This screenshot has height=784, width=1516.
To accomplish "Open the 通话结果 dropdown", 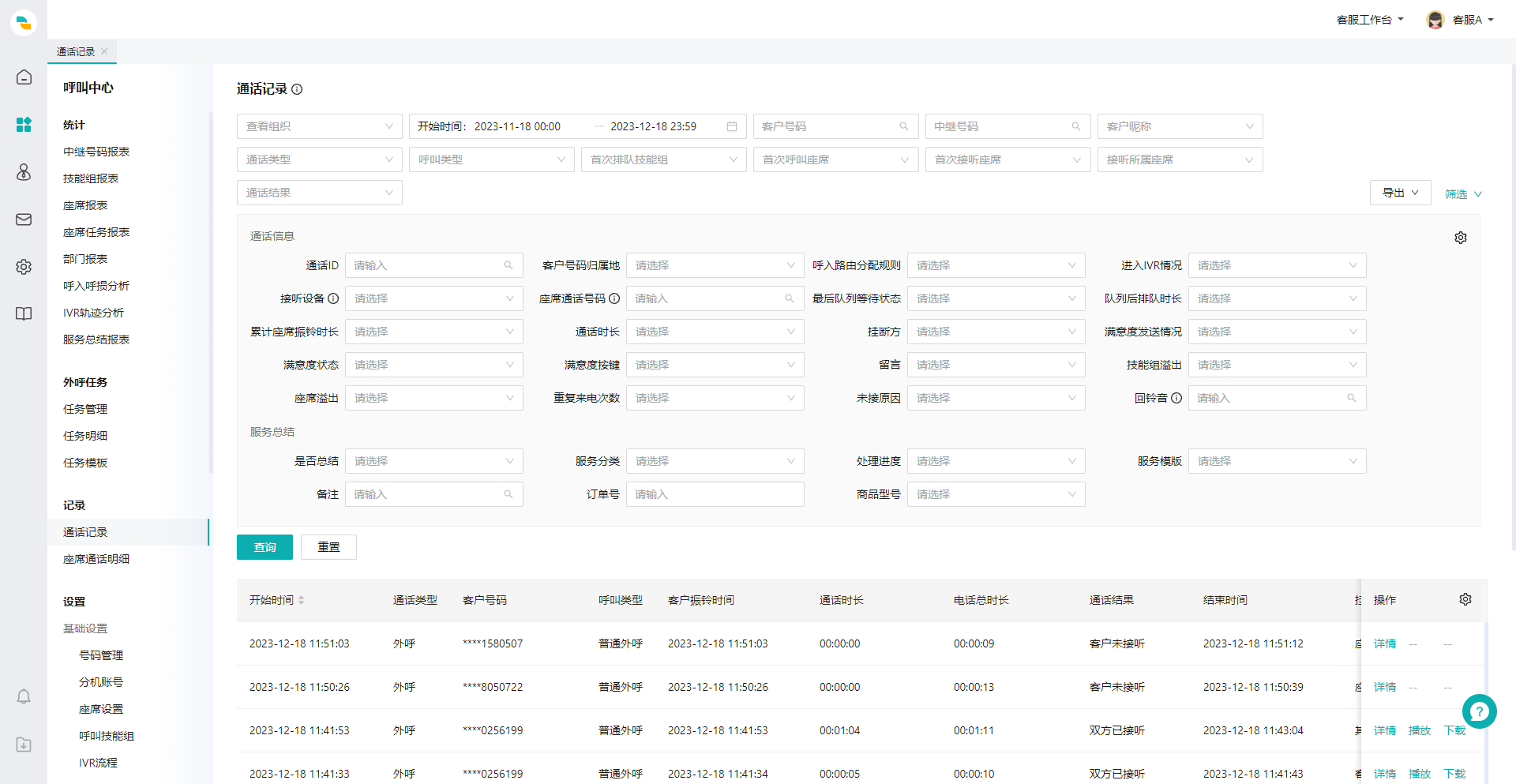I will (x=320, y=193).
